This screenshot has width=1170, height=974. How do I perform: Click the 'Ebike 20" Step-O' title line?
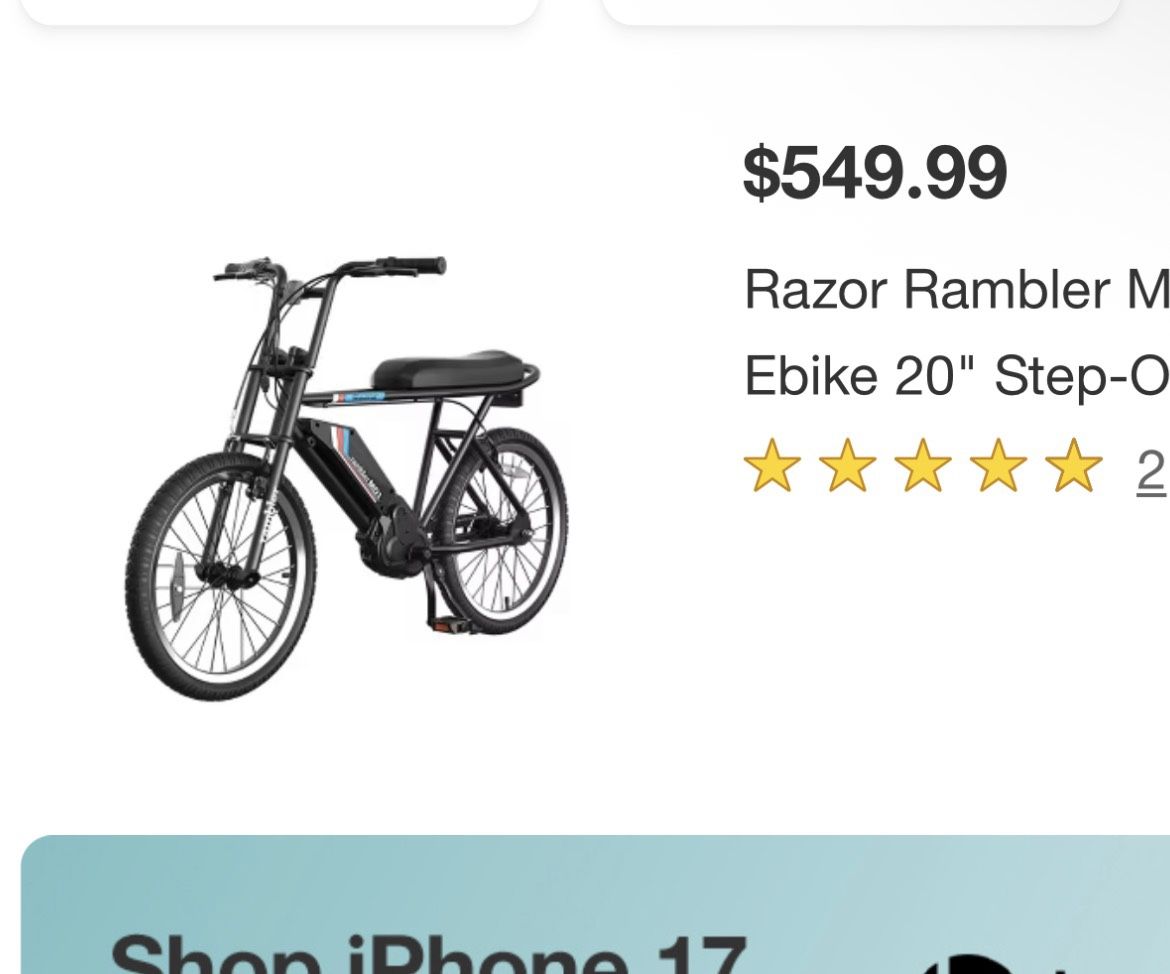click(x=957, y=375)
